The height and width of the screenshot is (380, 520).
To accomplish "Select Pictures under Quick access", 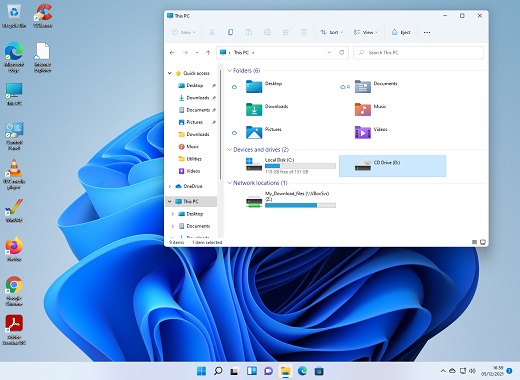I will point(195,122).
